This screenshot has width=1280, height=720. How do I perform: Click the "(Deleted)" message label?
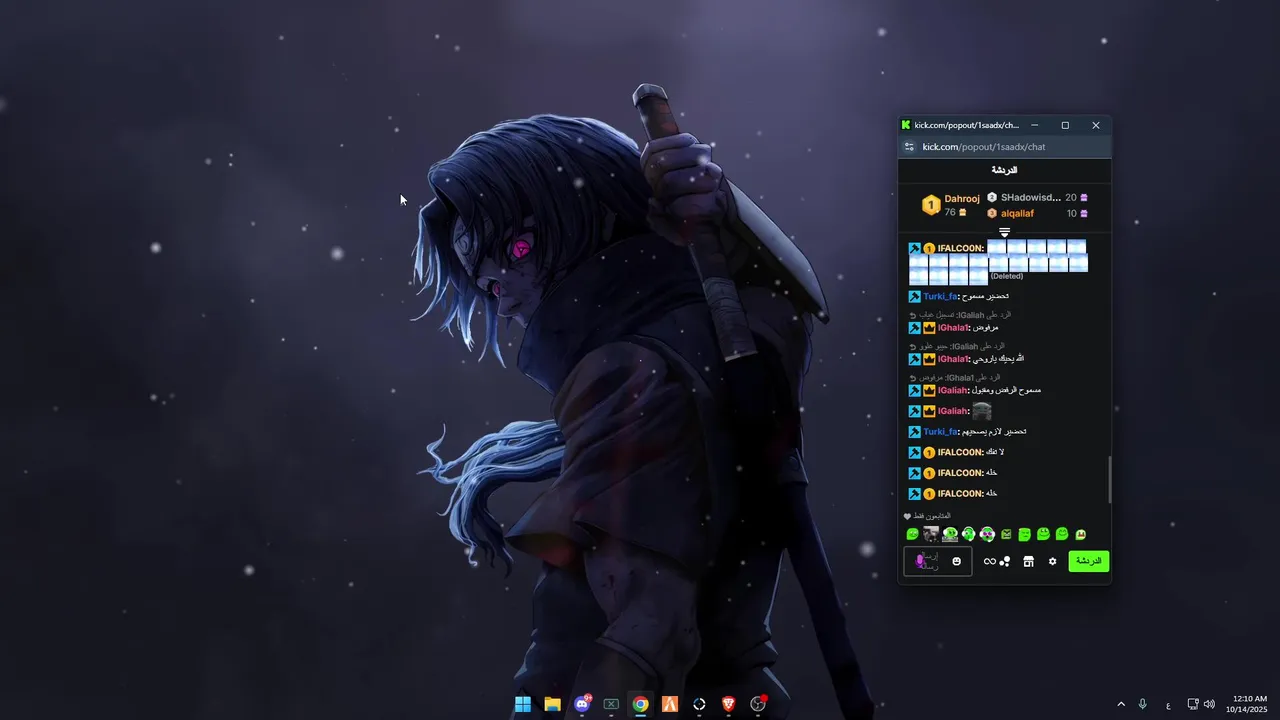[1007, 276]
